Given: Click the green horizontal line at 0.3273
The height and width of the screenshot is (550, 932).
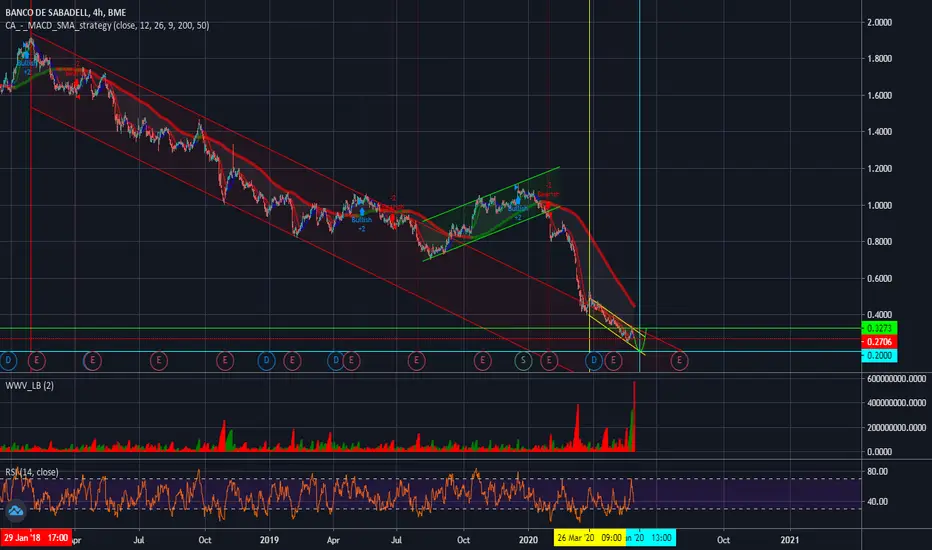Looking at the screenshot, I should point(430,328).
